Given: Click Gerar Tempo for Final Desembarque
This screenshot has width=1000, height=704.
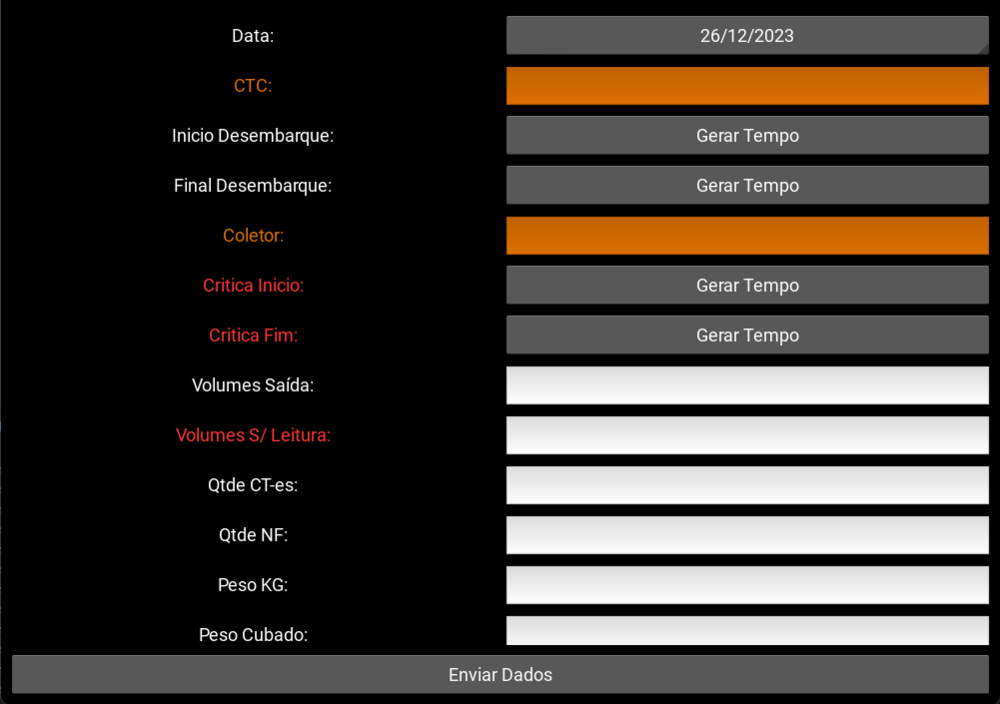Looking at the screenshot, I should pyautogui.click(x=747, y=185).
